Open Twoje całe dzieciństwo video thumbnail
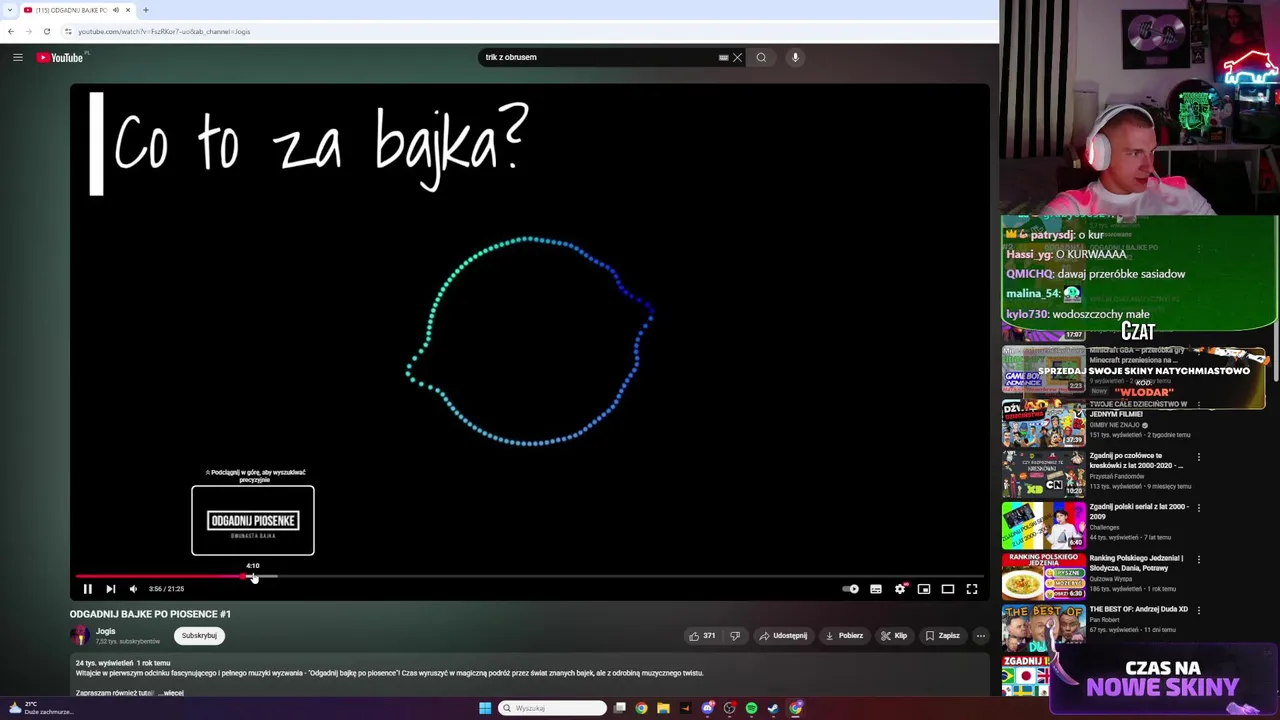This screenshot has width=1280, height=720. [x=1044, y=423]
